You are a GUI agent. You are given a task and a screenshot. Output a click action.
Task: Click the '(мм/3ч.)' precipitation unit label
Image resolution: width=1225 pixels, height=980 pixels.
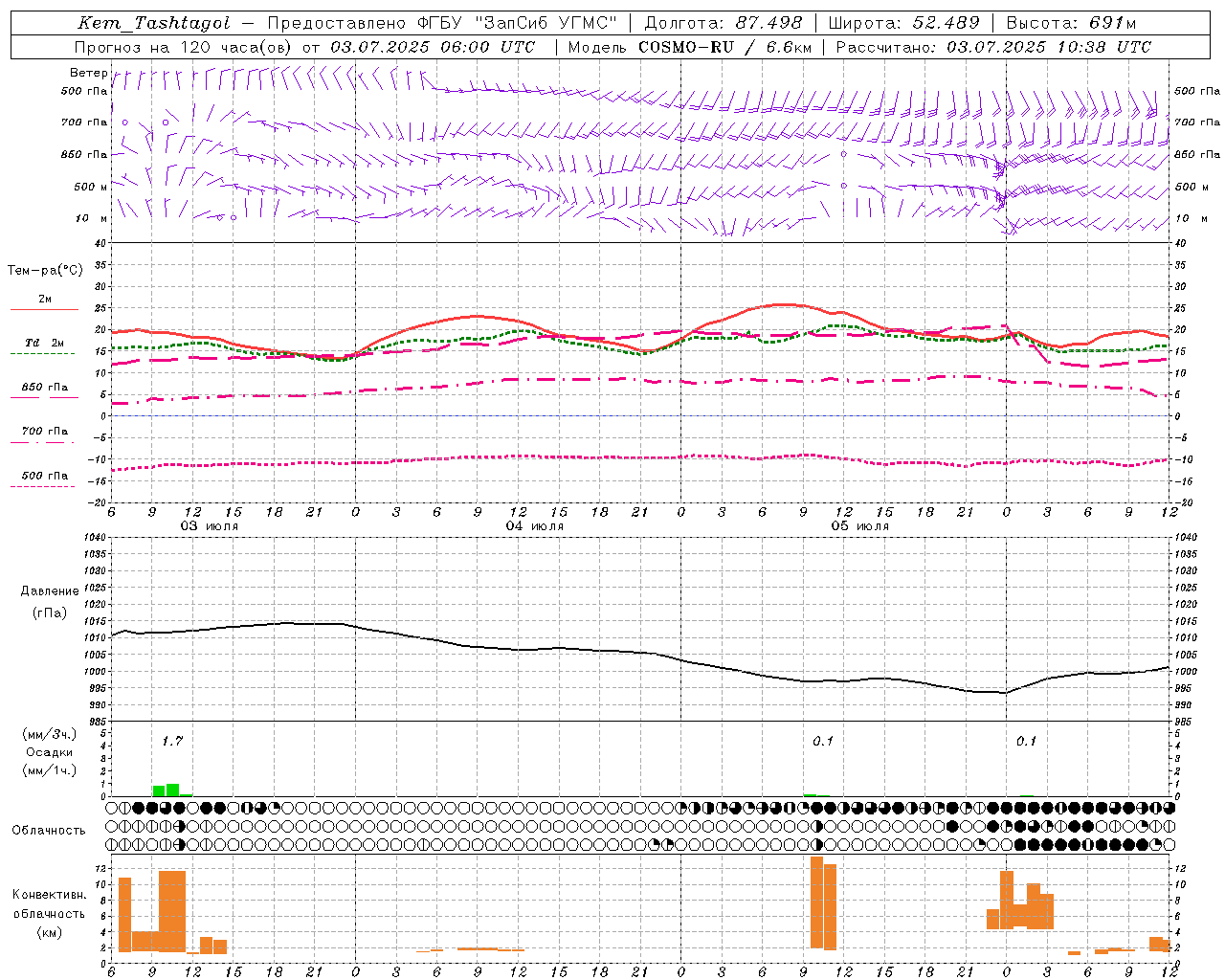[50, 735]
